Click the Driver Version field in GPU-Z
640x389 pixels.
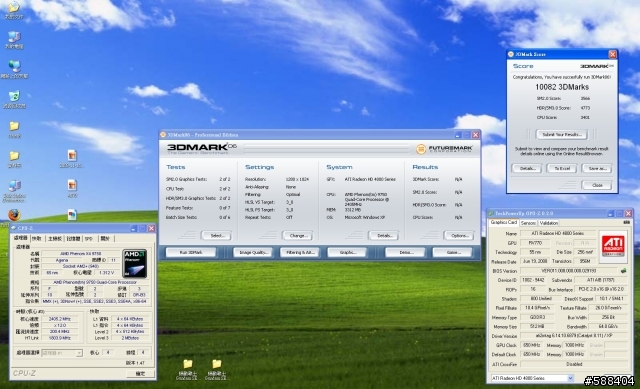tap(574, 336)
